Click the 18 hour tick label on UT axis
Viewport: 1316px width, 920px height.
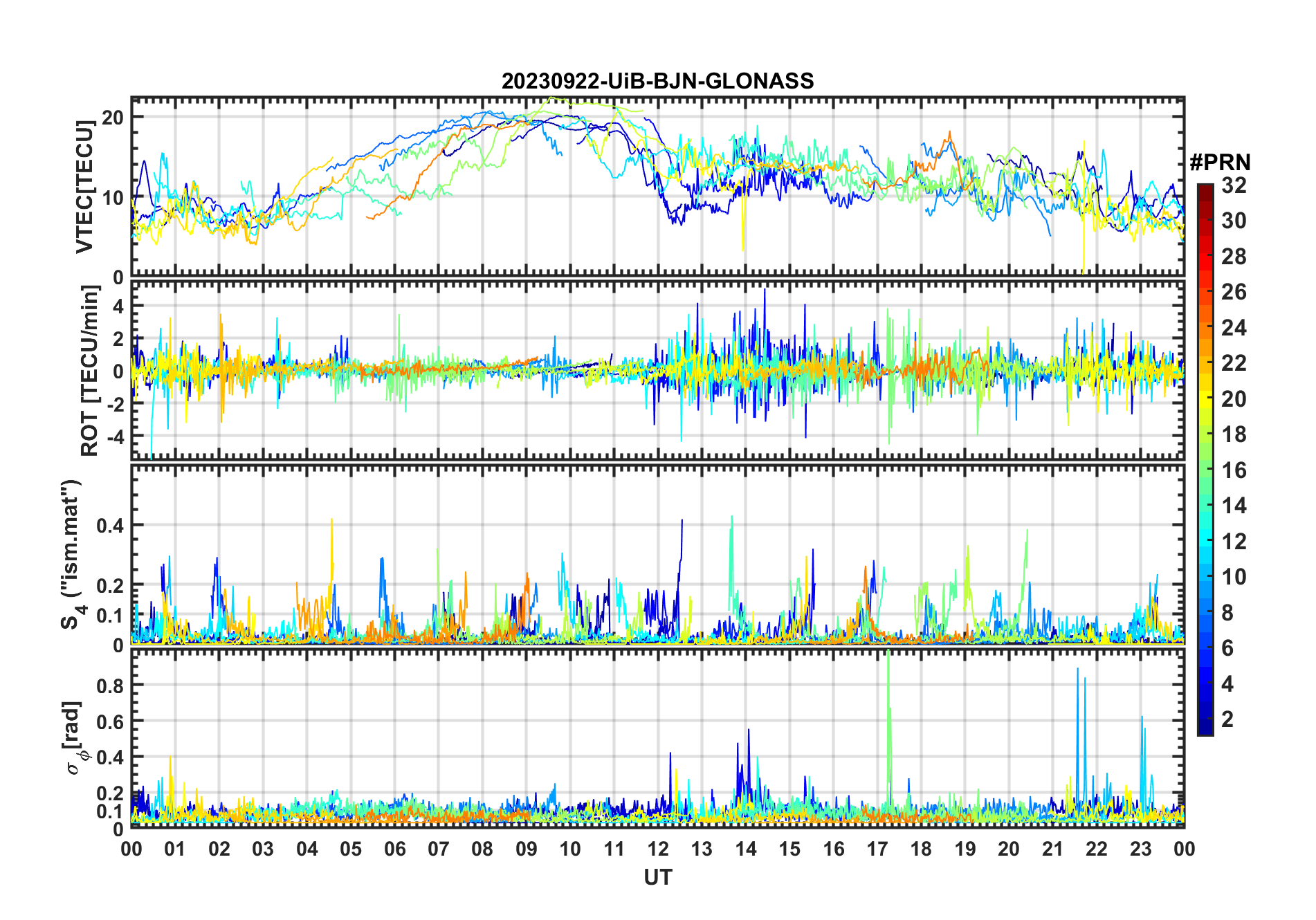coord(921,849)
